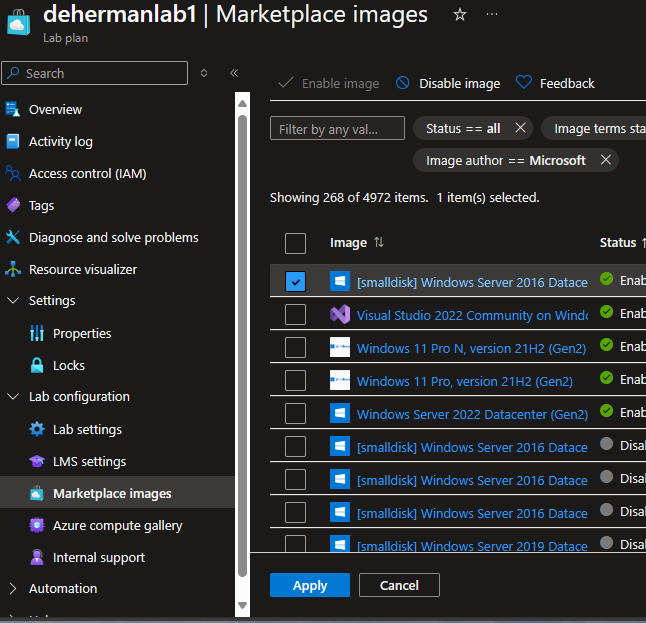Open Feedback with the heart icon
The width and height of the screenshot is (646, 623).
click(555, 83)
